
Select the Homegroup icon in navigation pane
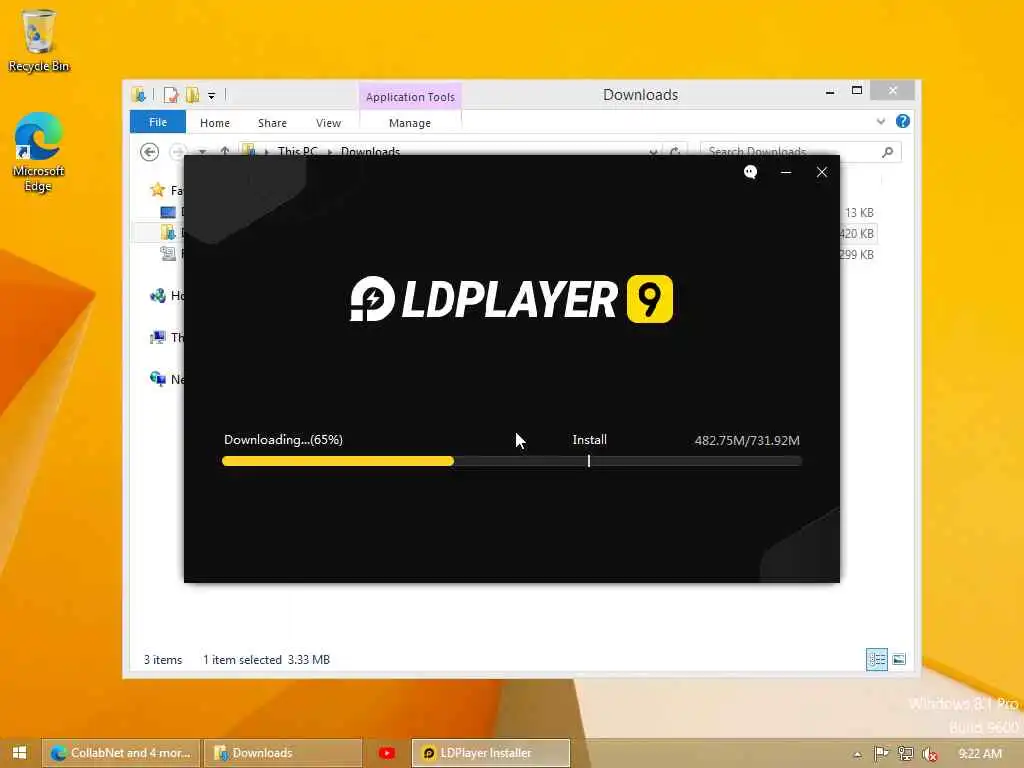coord(157,296)
